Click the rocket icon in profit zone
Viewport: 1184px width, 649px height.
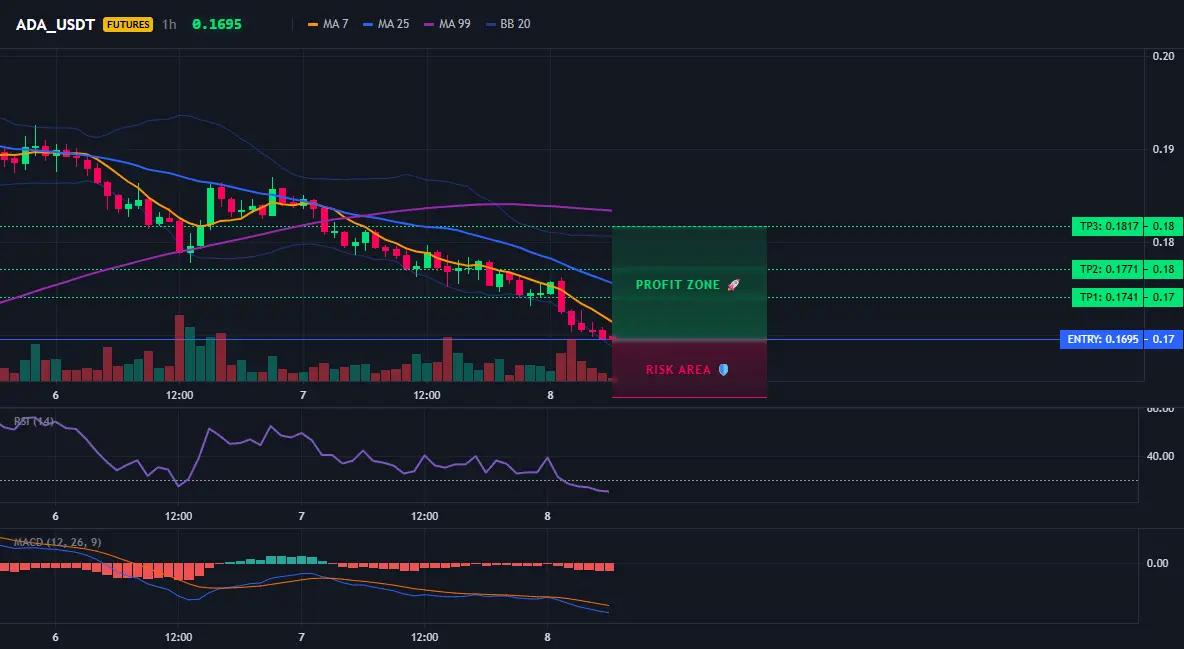click(x=733, y=285)
